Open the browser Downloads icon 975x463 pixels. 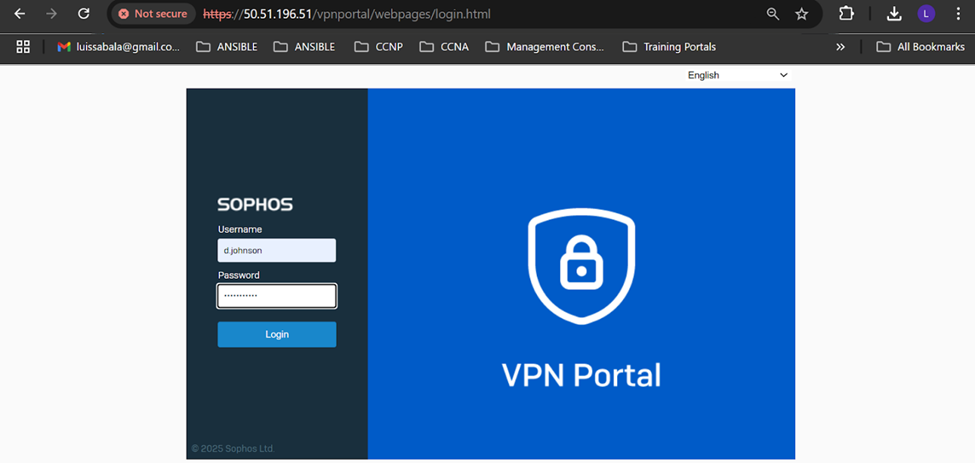coord(894,14)
